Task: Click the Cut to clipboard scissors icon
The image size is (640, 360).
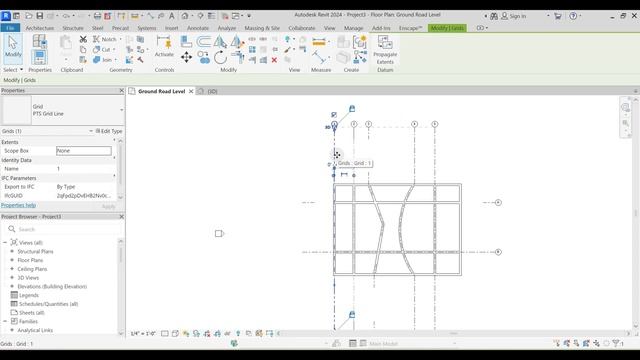Action: 83,39
